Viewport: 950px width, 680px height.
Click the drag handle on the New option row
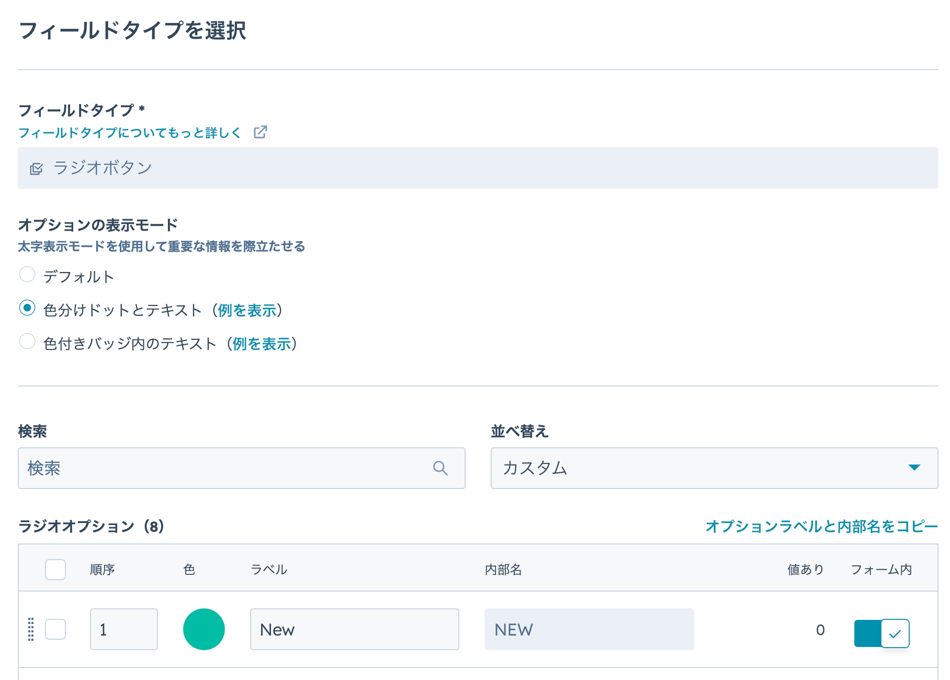pyautogui.click(x=31, y=629)
